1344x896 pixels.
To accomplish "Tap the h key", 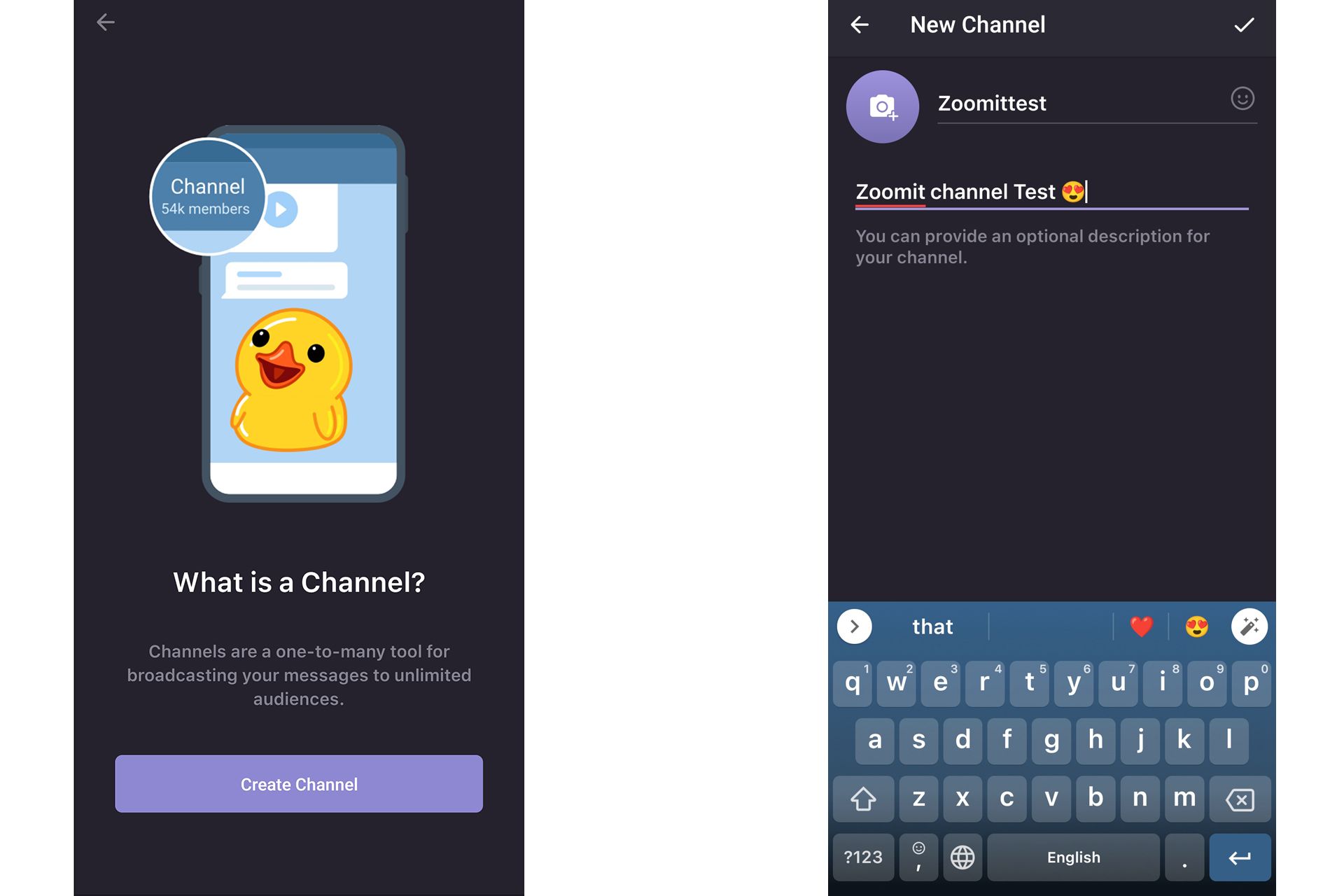I will pos(1096,741).
